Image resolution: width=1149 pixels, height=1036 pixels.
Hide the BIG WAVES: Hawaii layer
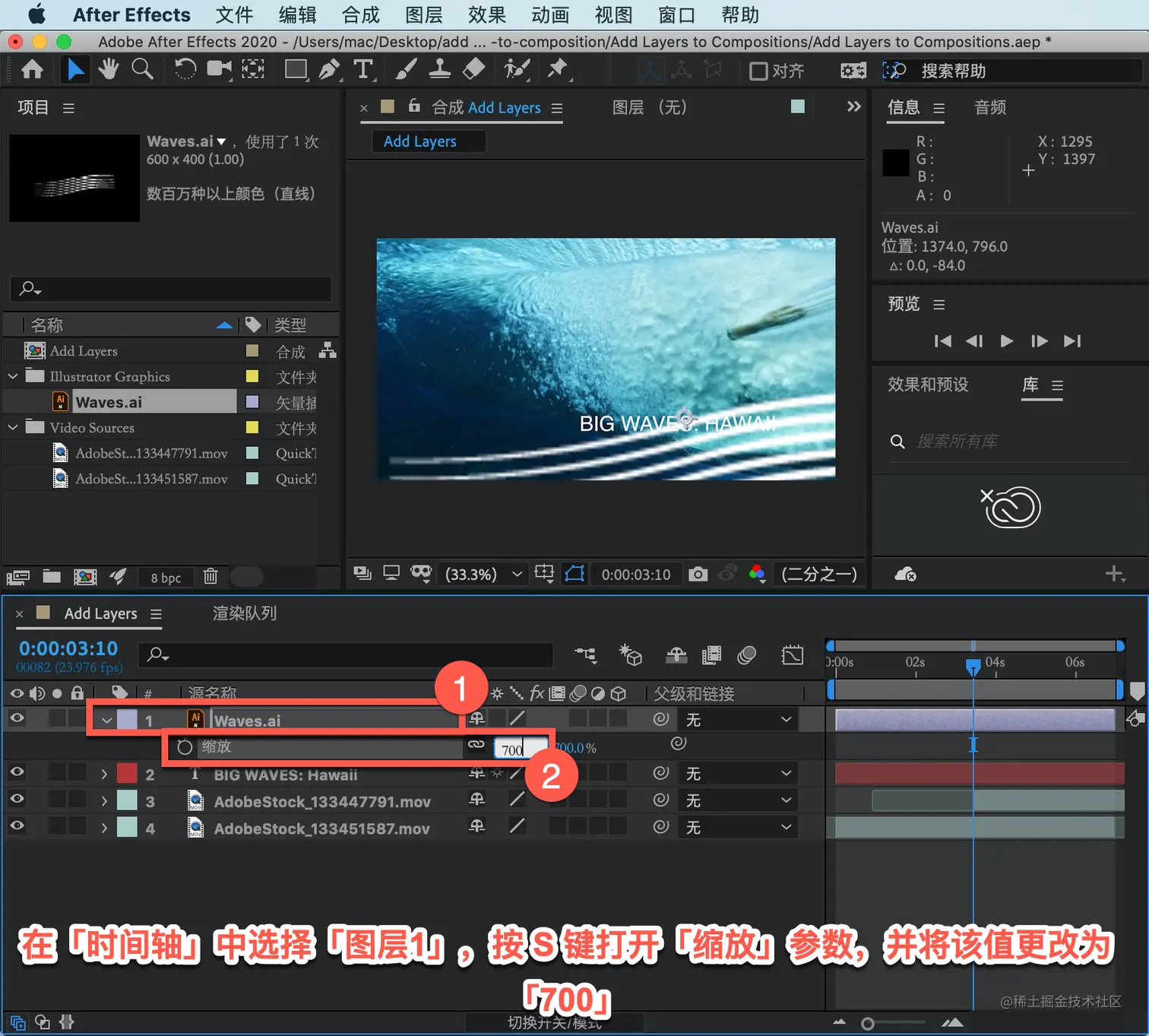[17, 773]
